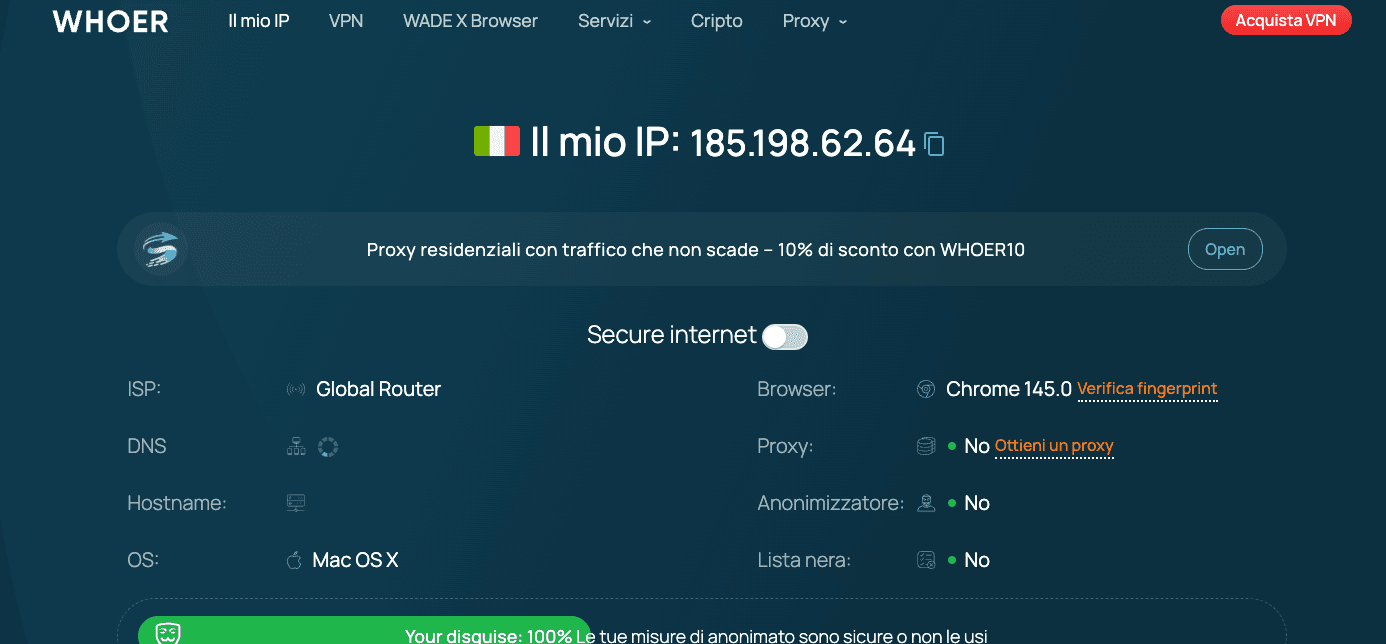Open the Proxy navigation dropdown
1386x644 pixels.
click(x=813, y=20)
